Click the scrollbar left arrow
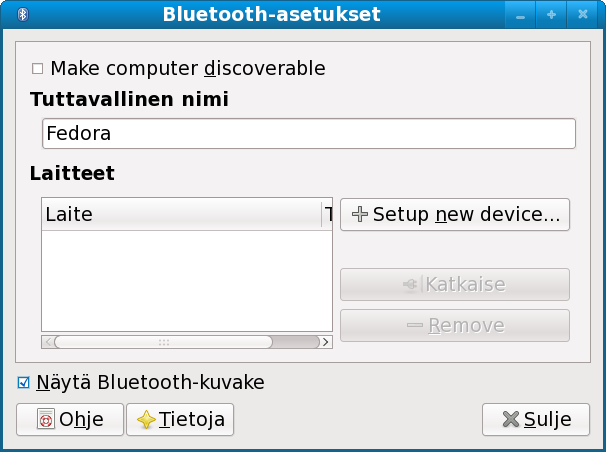Image resolution: width=606 pixels, height=452 pixels. click(47, 341)
